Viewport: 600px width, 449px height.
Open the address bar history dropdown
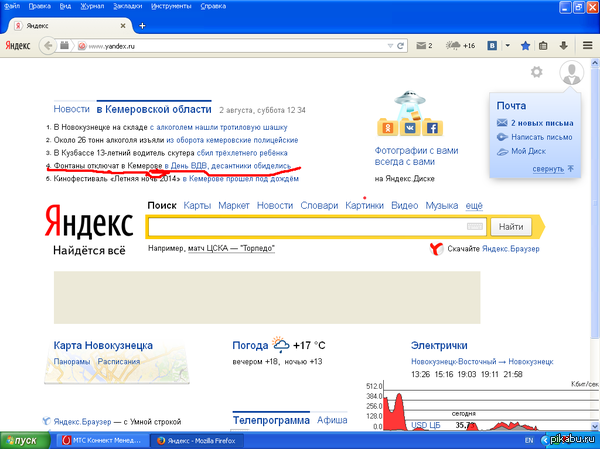390,46
